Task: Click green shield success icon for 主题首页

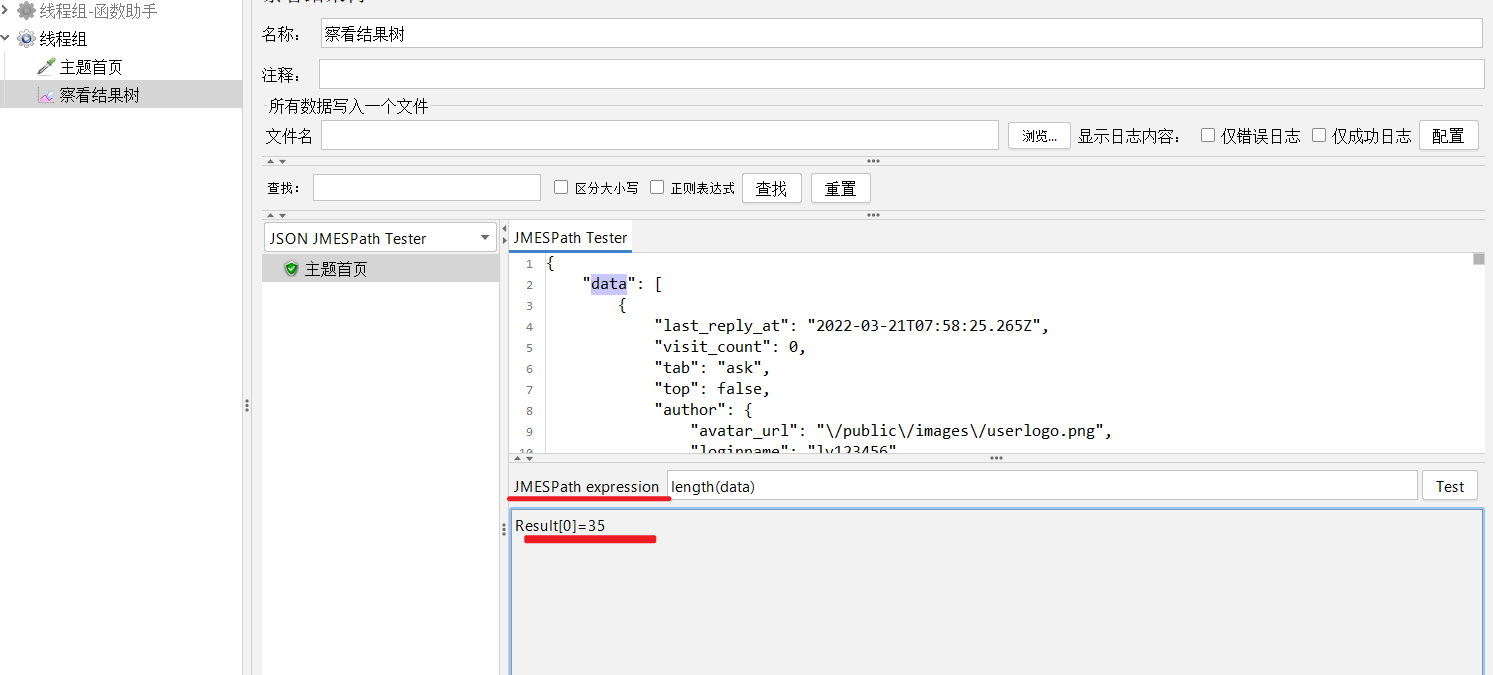Action: pyautogui.click(x=291, y=269)
